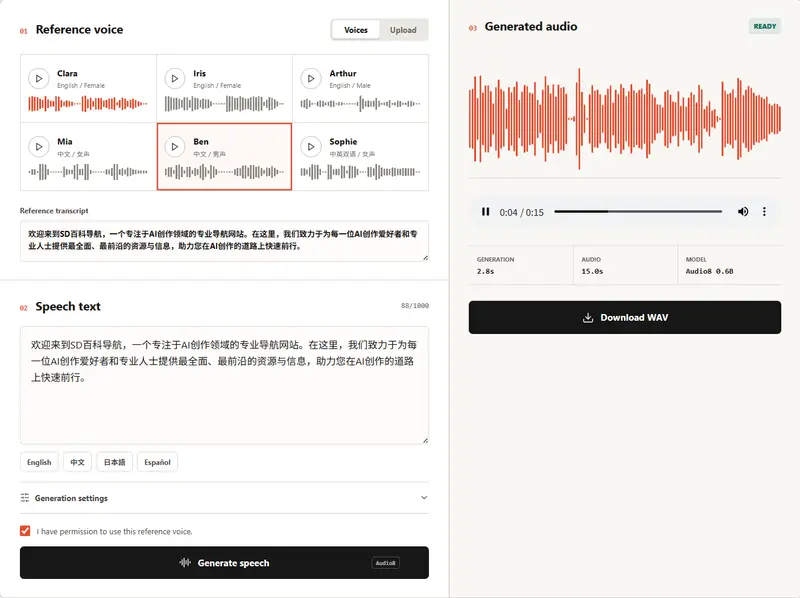Click the Generate speech button
Screen dimensions: 800x598
pyautogui.click(x=224, y=563)
